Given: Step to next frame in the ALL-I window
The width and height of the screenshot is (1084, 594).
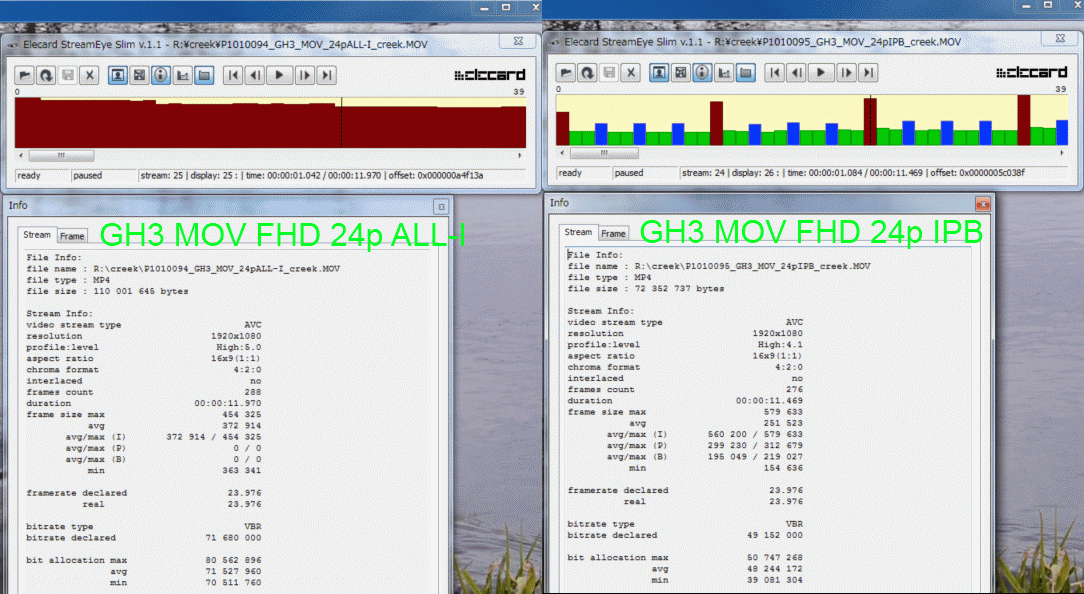Looking at the screenshot, I should pyautogui.click(x=304, y=75).
